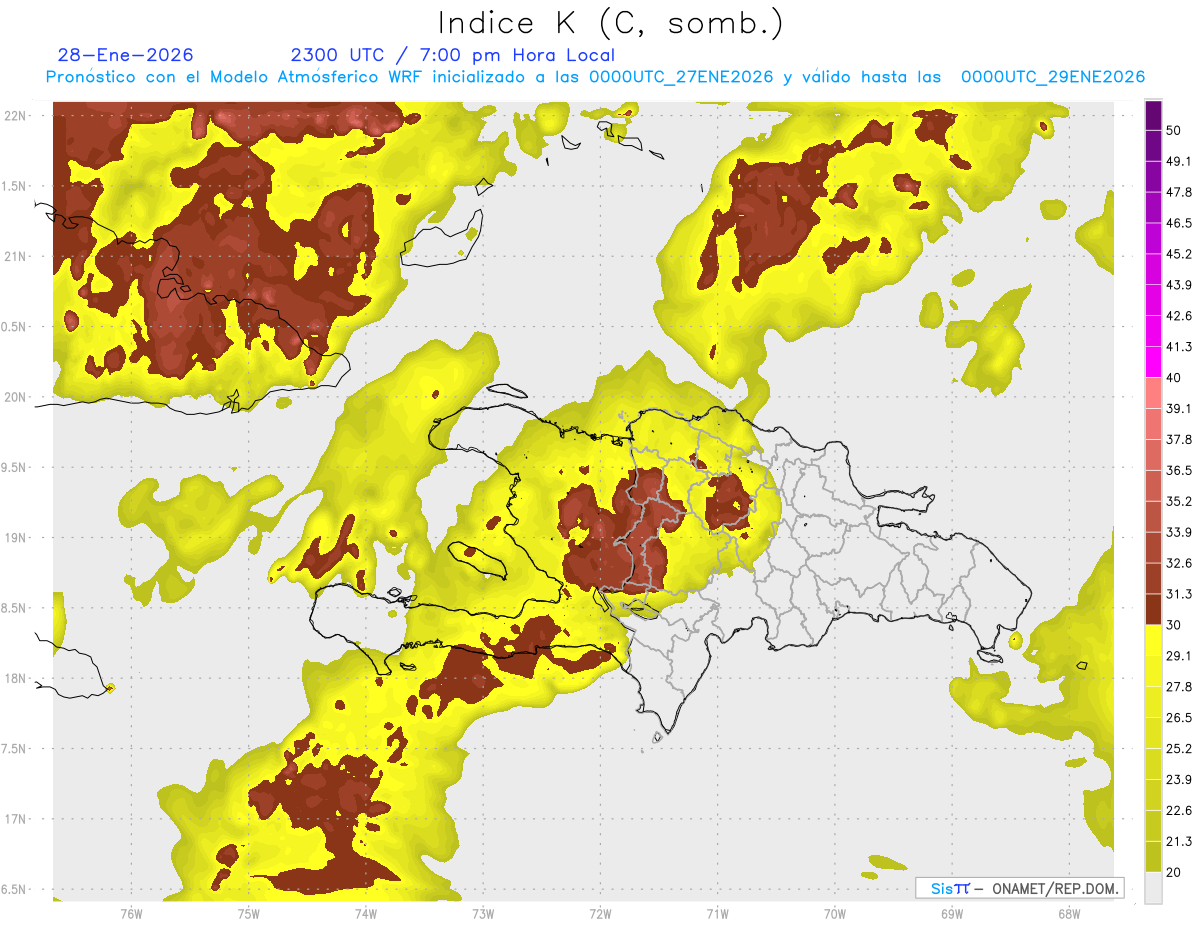Screen dimensions: 1200x927
Task: Click the colorbar value "20"
Action: point(1174,873)
